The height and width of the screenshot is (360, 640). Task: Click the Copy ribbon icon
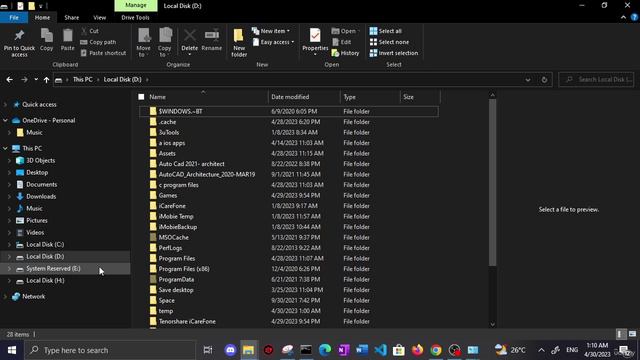click(47, 36)
